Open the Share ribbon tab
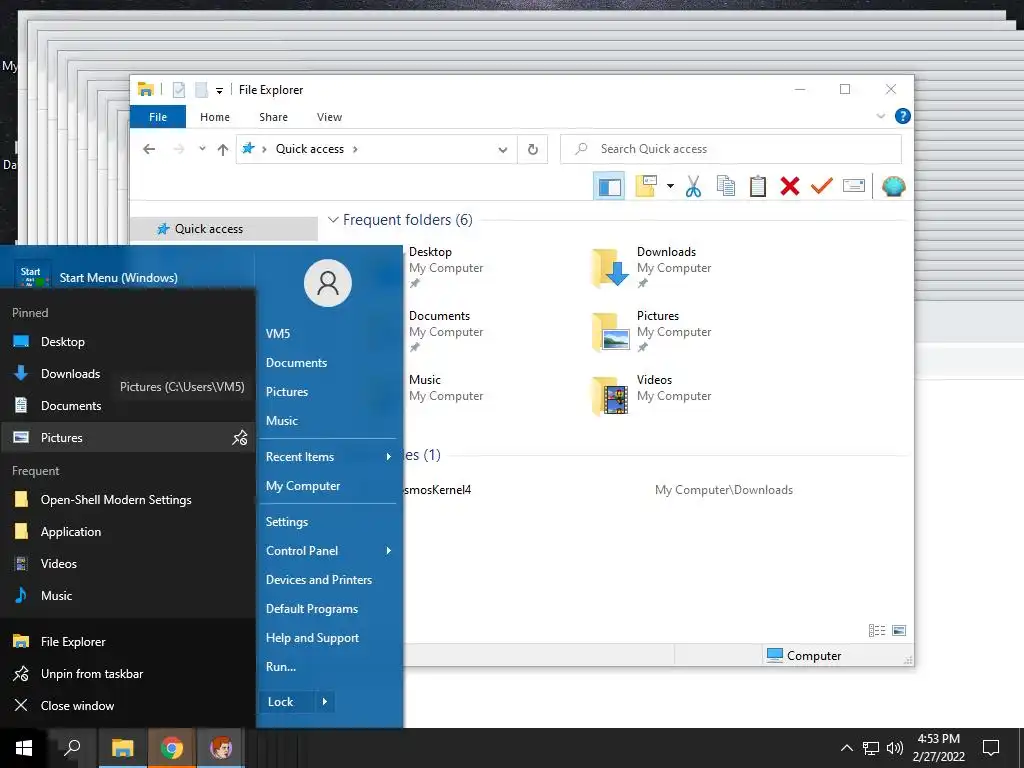The height and width of the screenshot is (768, 1024). (x=273, y=117)
